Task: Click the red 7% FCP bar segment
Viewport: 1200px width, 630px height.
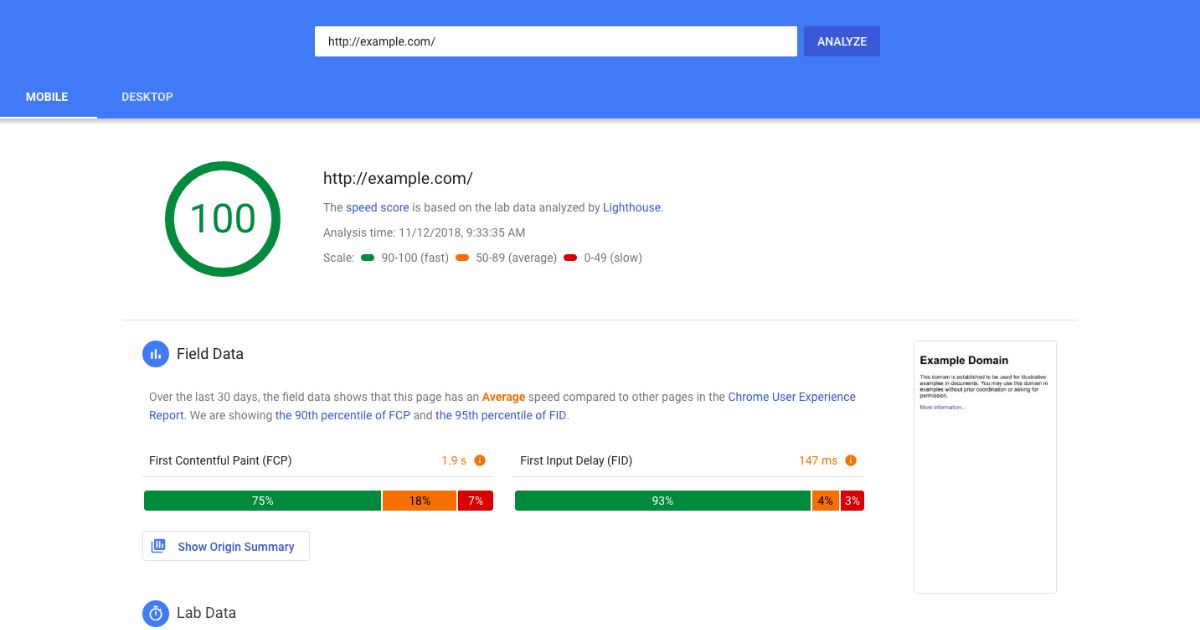Action: 475,501
